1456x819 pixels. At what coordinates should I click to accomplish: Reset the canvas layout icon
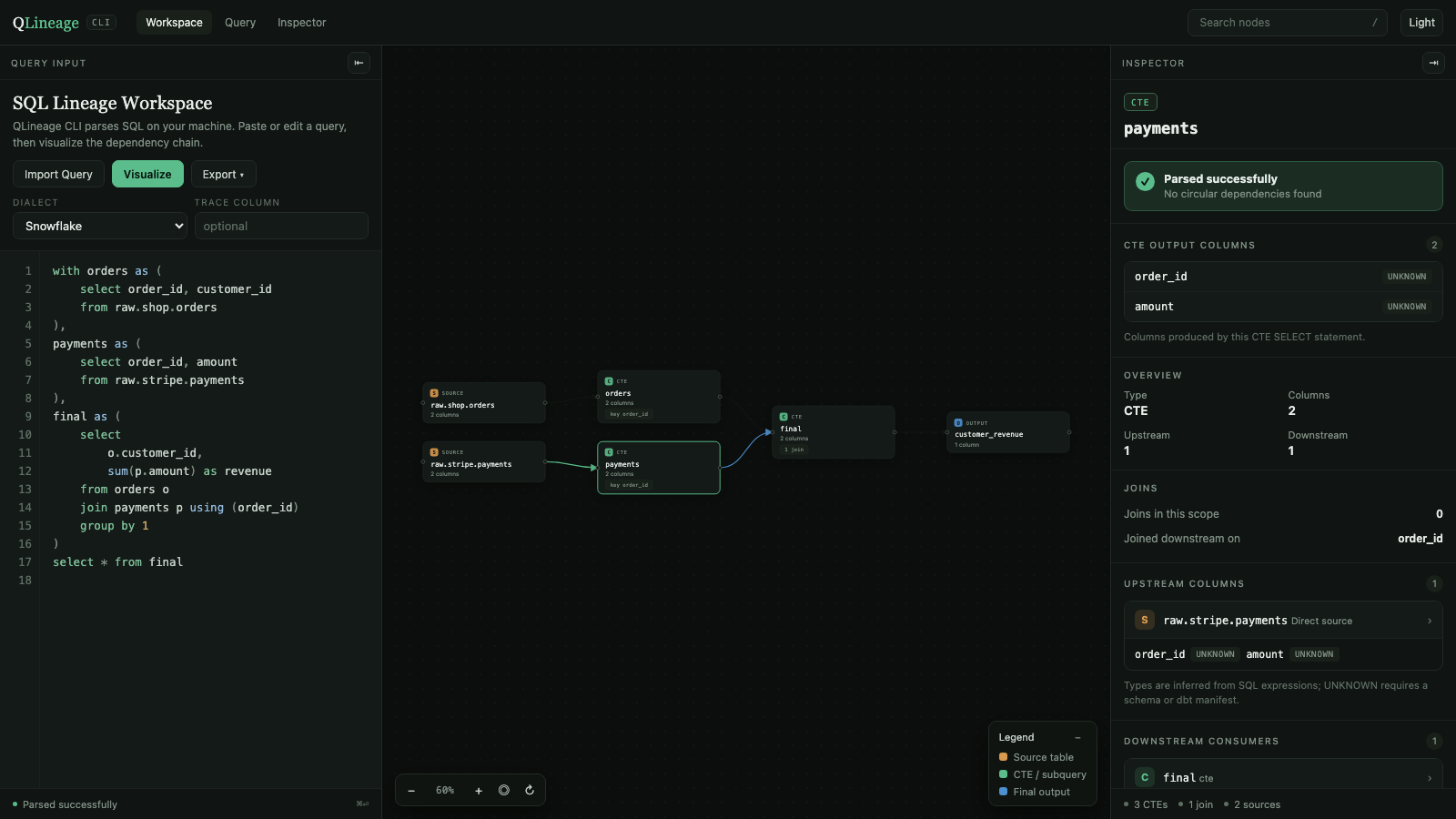click(530, 791)
